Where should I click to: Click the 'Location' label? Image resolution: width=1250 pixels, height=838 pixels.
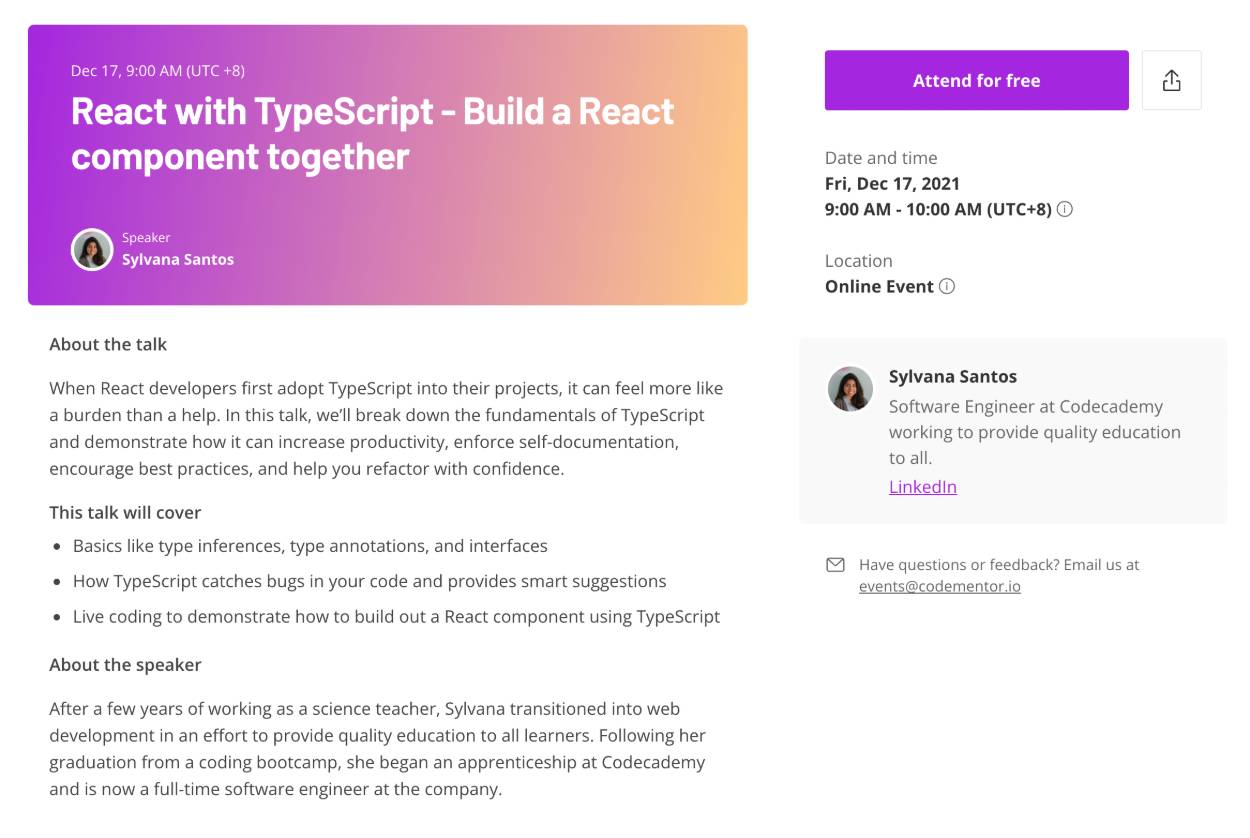(858, 261)
